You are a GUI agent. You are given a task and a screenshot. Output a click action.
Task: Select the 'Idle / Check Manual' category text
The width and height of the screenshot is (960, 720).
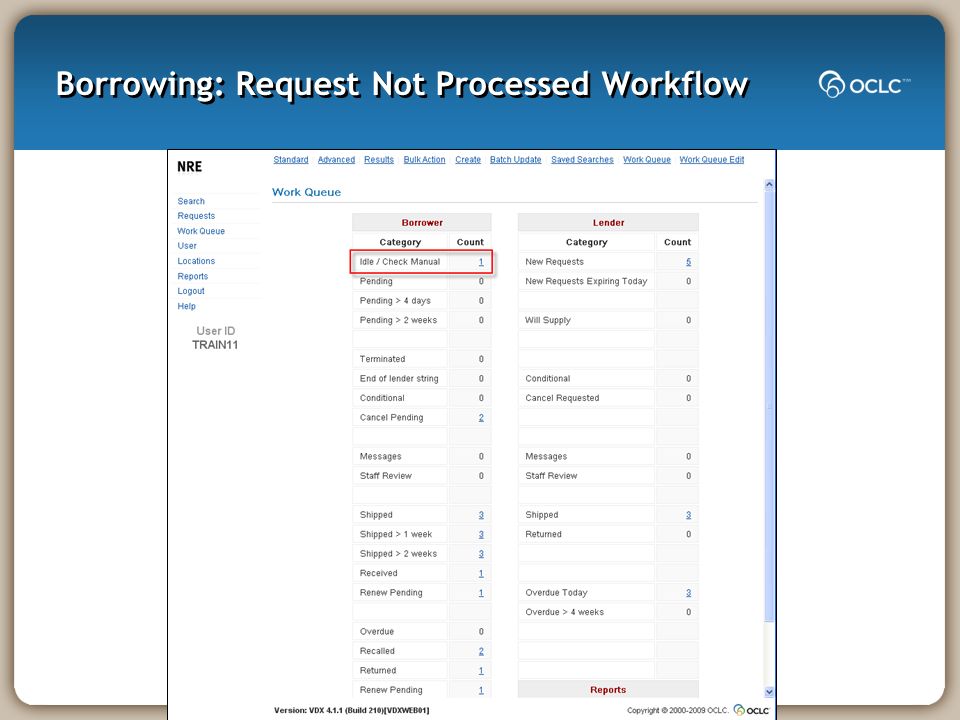point(400,262)
